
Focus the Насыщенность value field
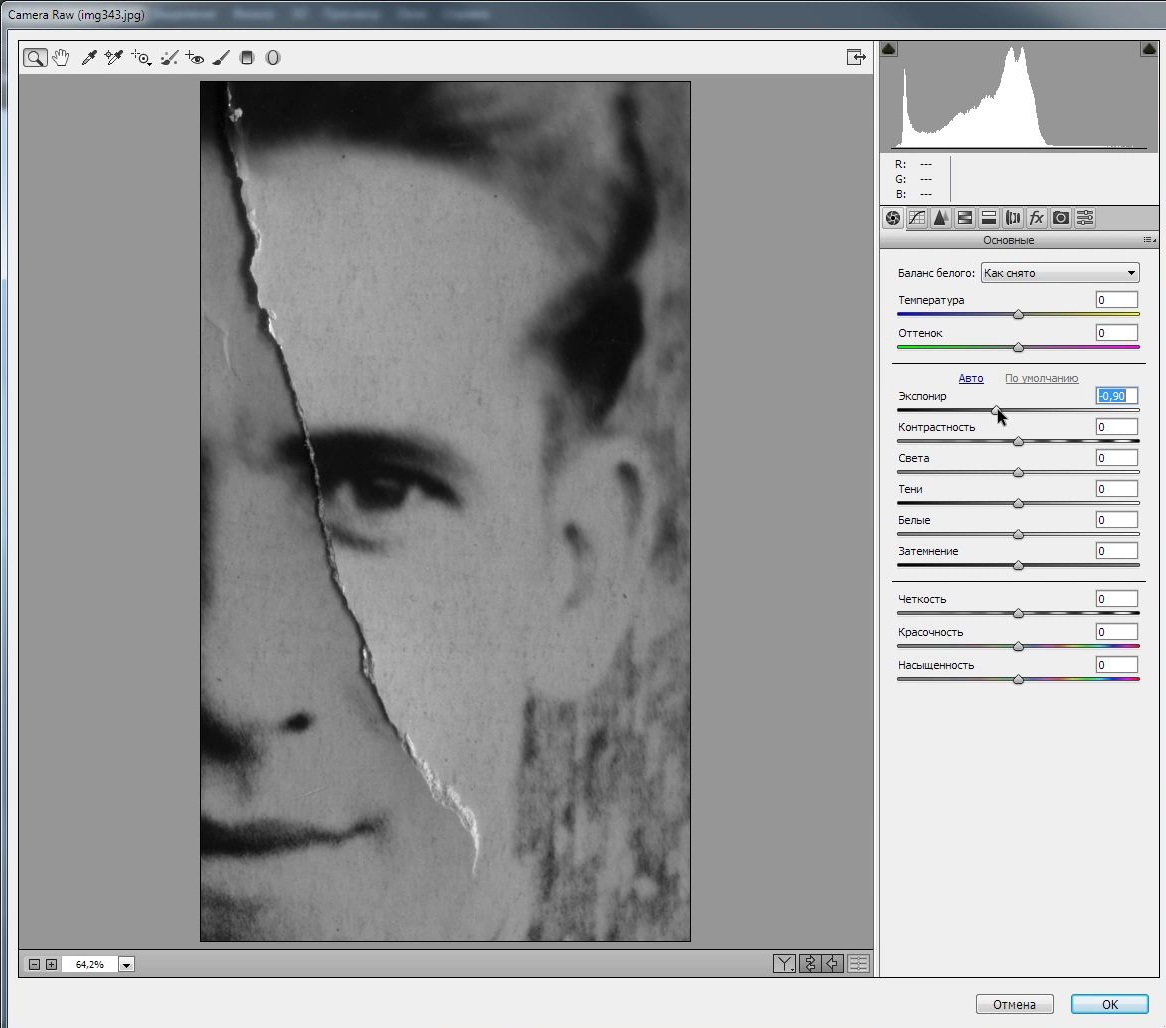[x=1117, y=665]
